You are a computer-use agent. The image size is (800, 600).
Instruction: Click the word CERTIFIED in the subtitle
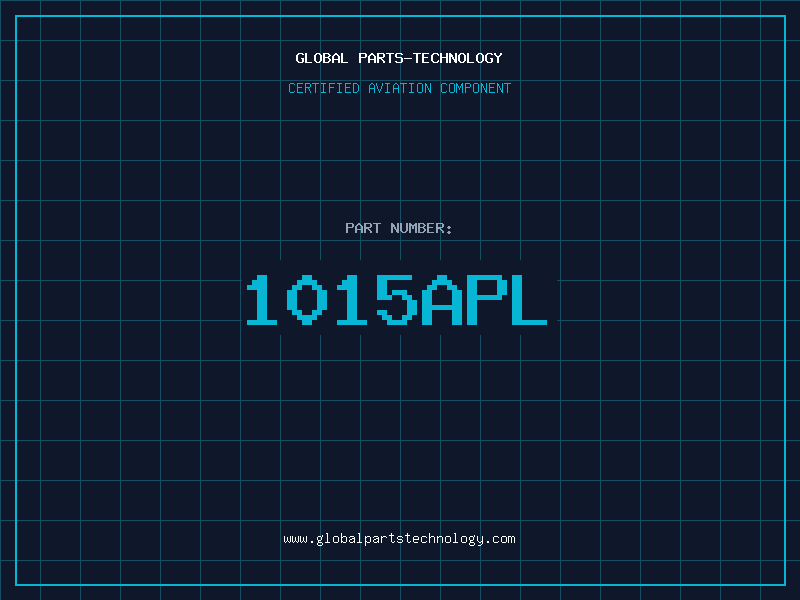pos(323,88)
